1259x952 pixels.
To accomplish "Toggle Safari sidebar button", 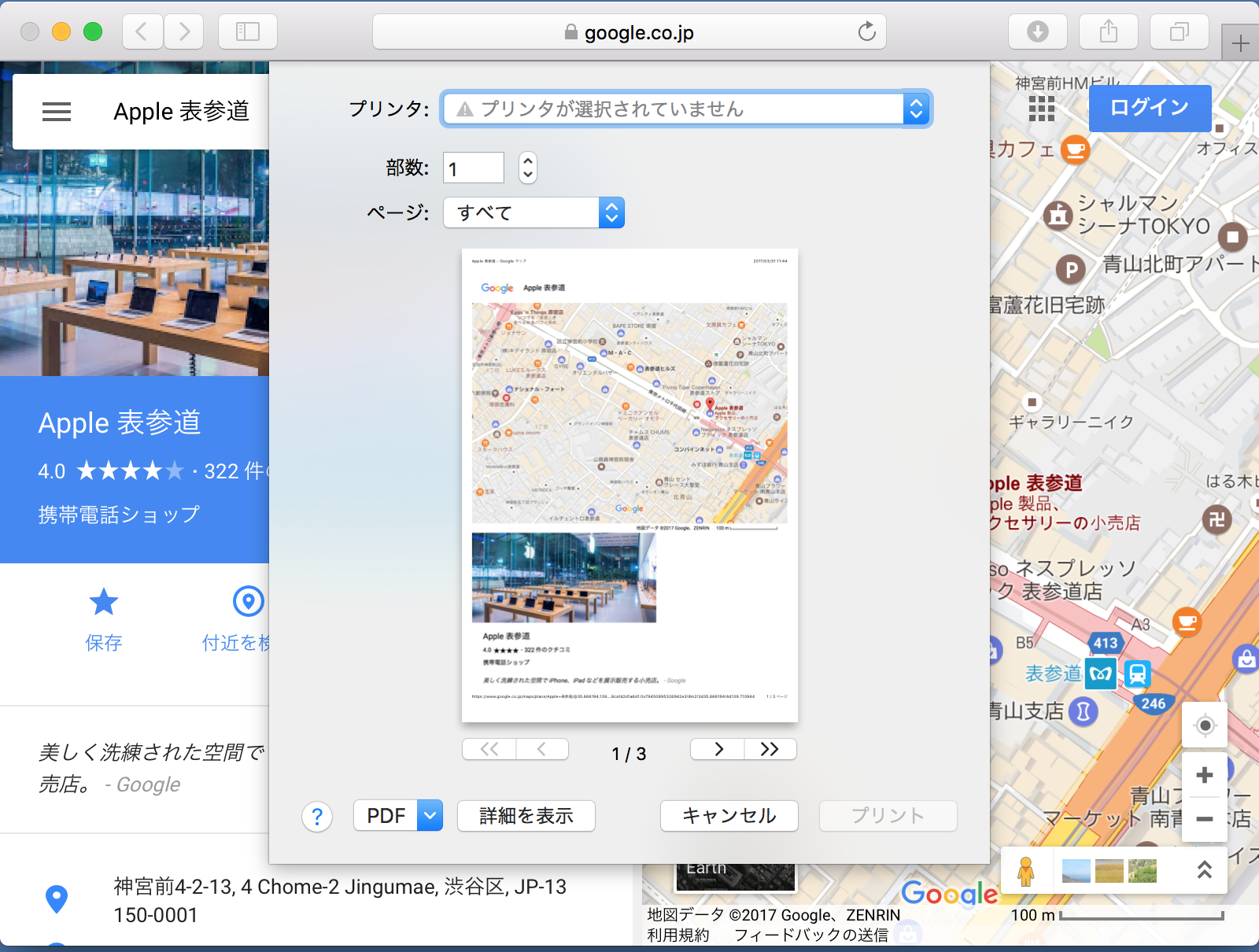I will [x=248, y=32].
